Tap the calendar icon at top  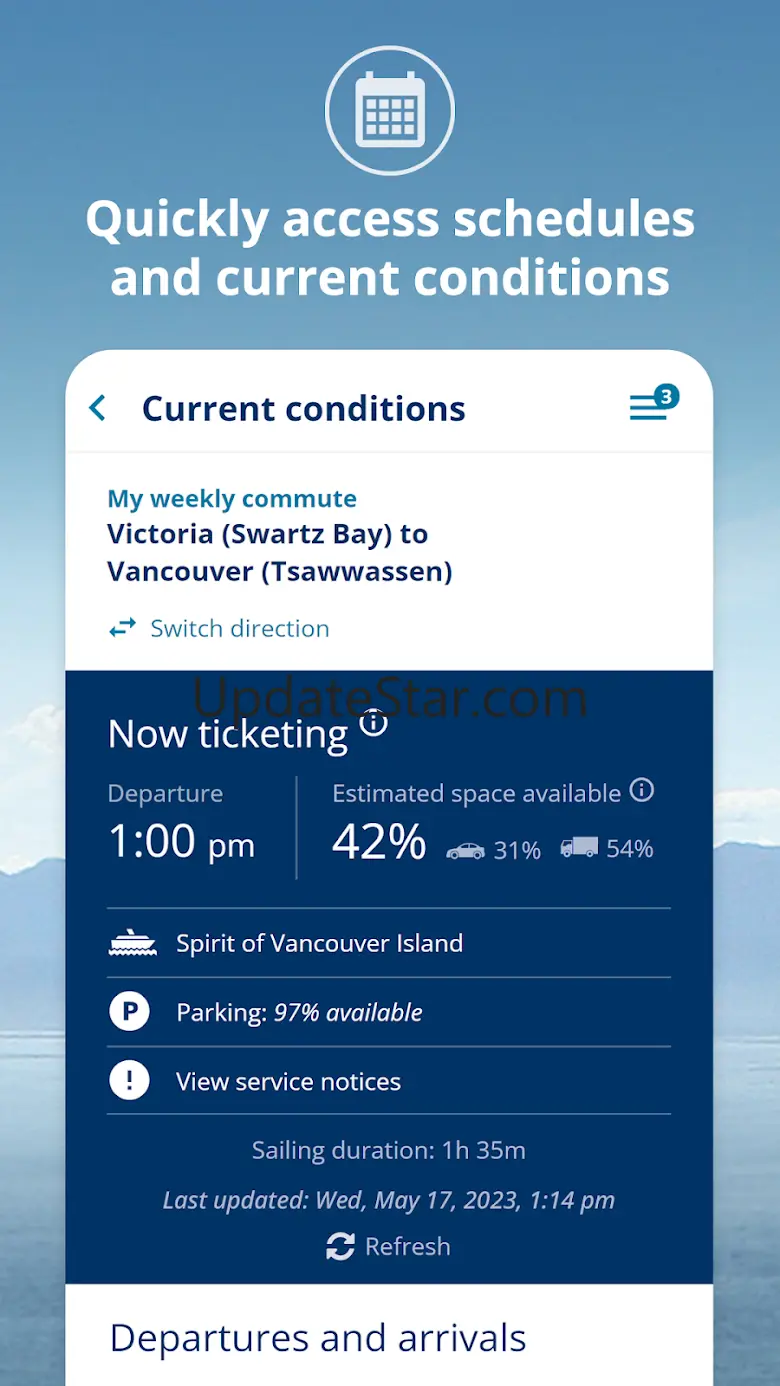pos(390,111)
